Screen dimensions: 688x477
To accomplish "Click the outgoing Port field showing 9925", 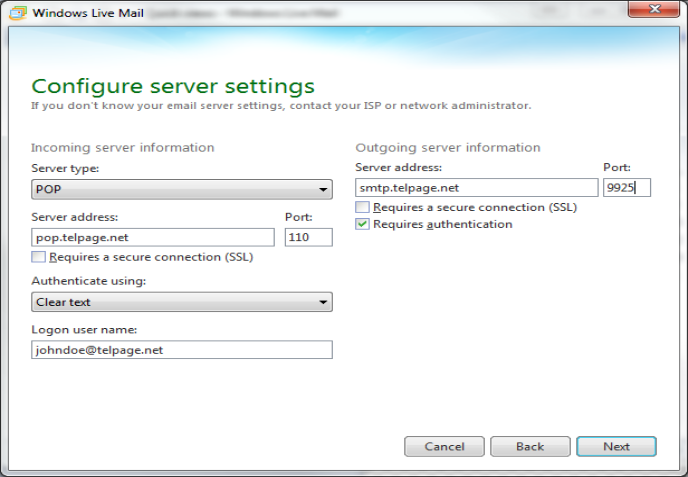I will pyautogui.click(x=627, y=188).
